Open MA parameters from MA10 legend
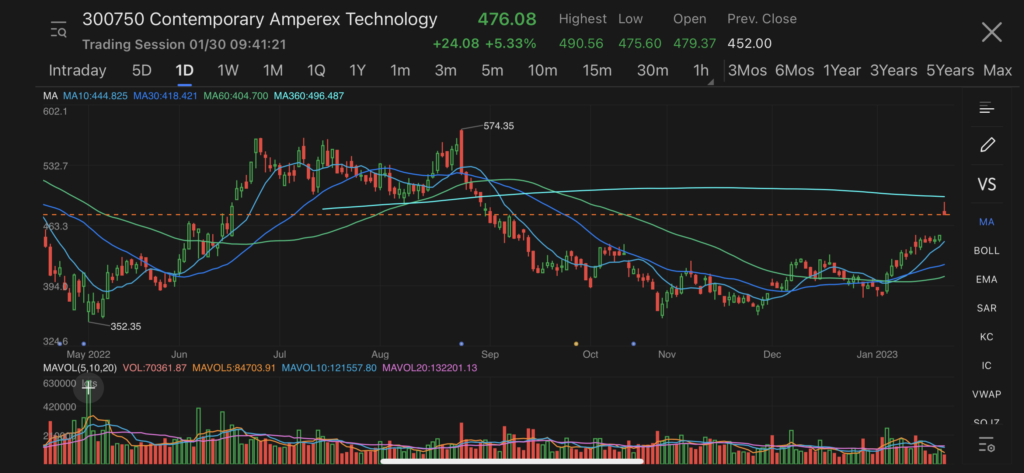 coord(95,96)
